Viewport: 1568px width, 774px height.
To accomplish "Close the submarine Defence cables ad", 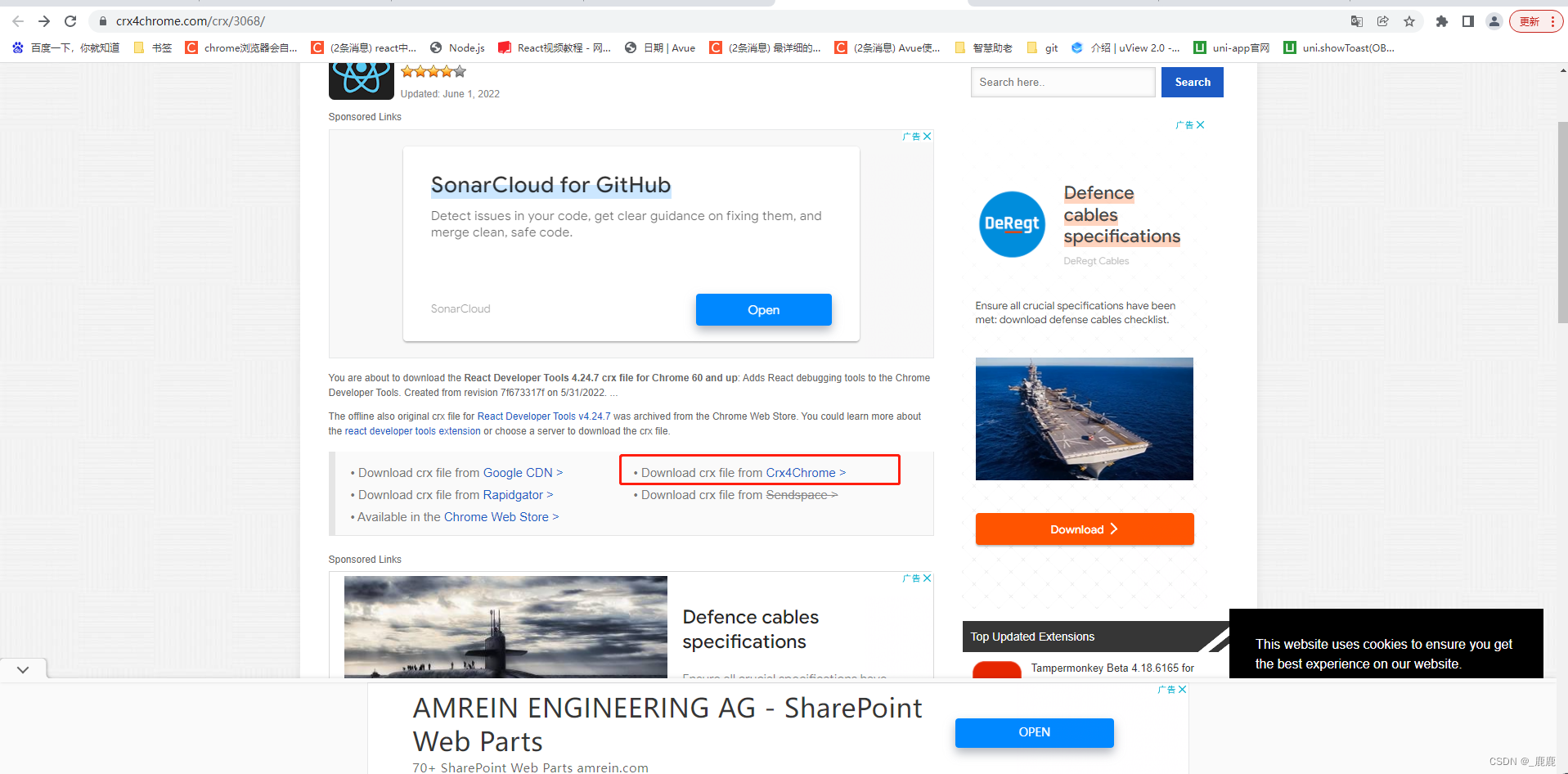I will click(927, 578).
